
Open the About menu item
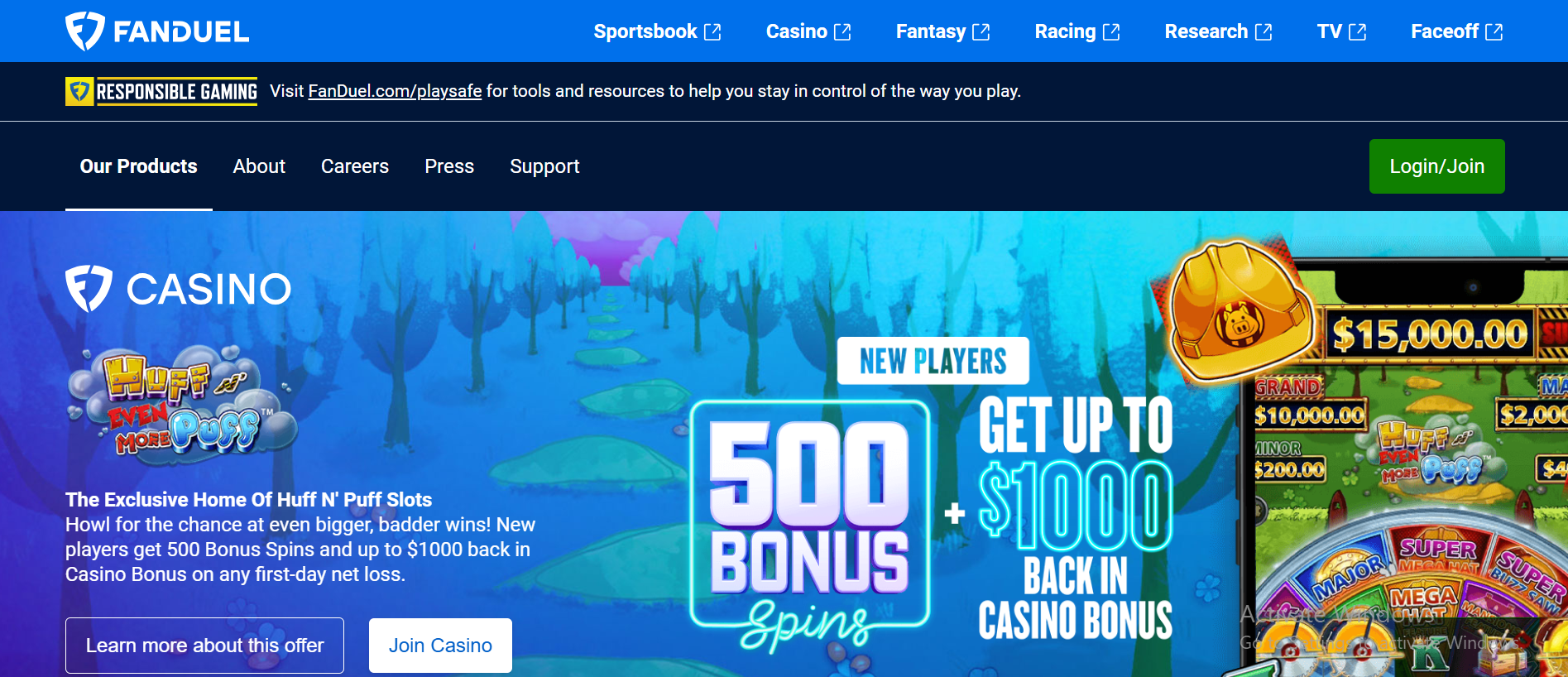point(259,166)
